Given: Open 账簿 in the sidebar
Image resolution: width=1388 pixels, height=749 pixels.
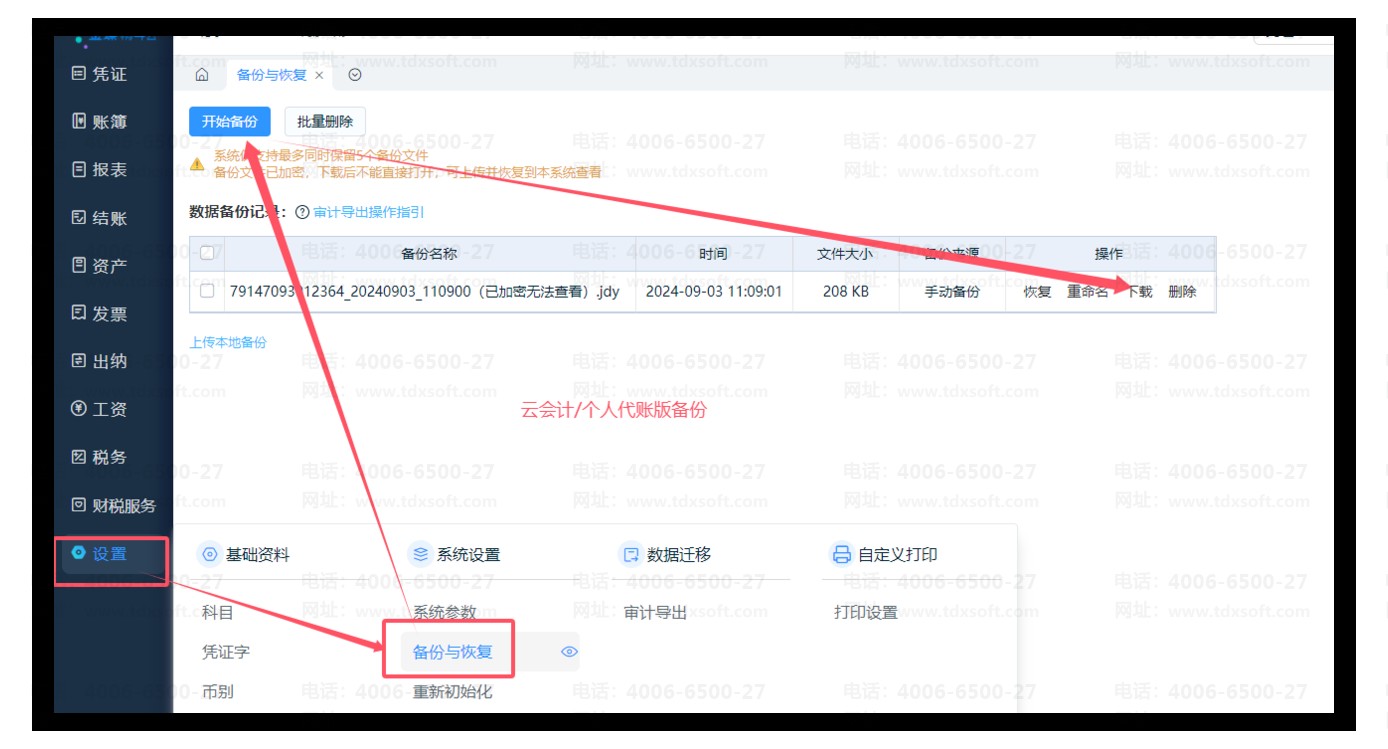Looking at the screenshot, I should (x=109, y=122).
